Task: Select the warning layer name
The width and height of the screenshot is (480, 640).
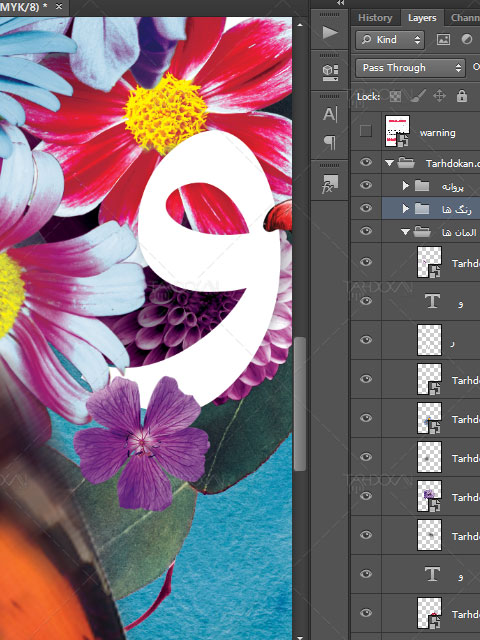Action: click(x=438, y=133)
